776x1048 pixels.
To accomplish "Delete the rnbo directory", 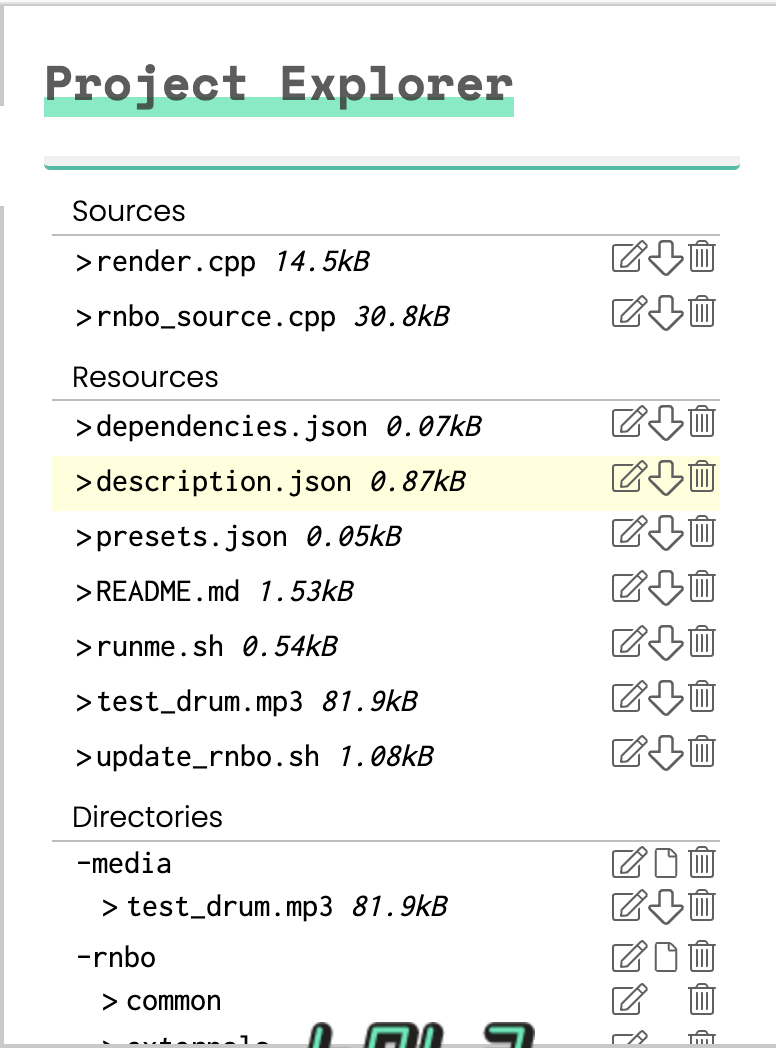I will coord(703,957).
